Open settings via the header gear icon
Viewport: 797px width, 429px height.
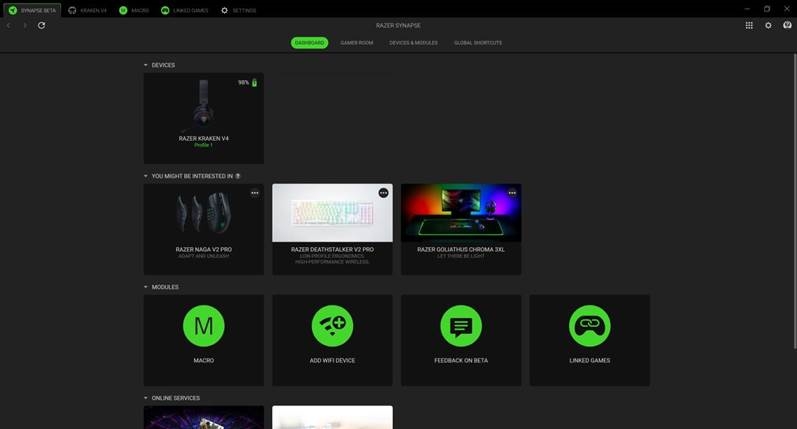(x=768, y=25)
